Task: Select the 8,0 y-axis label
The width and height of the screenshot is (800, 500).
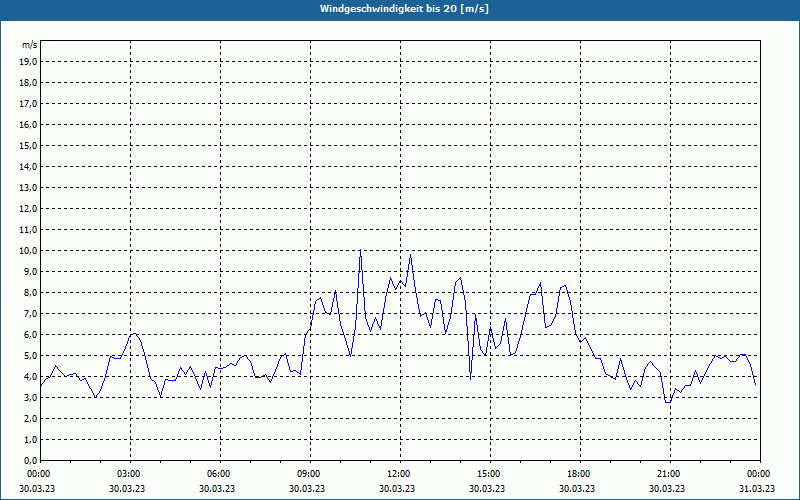Action: 31,293
